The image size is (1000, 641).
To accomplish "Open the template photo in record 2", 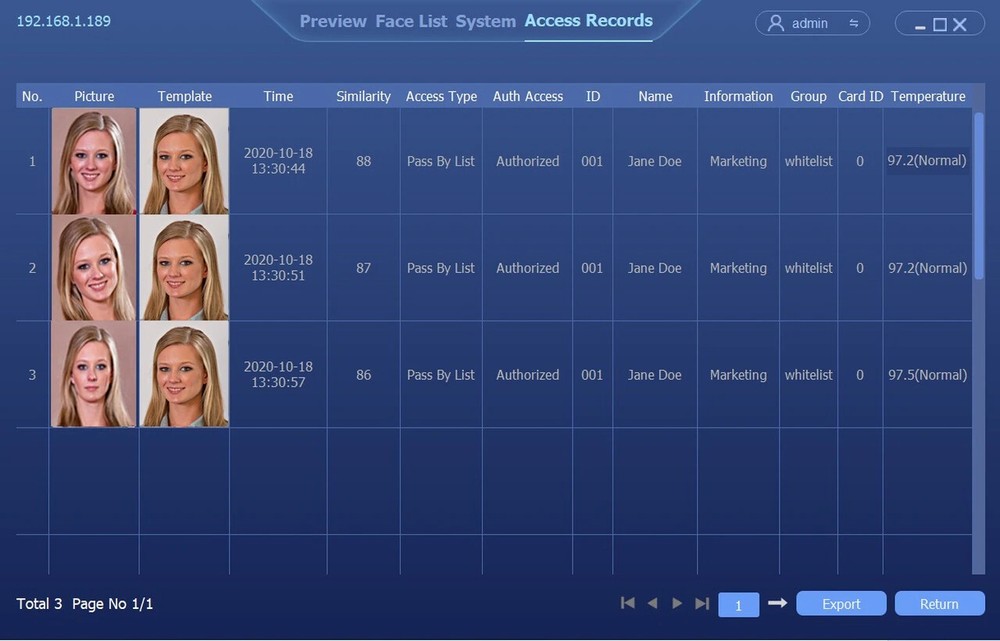I will tap(184, 268).
